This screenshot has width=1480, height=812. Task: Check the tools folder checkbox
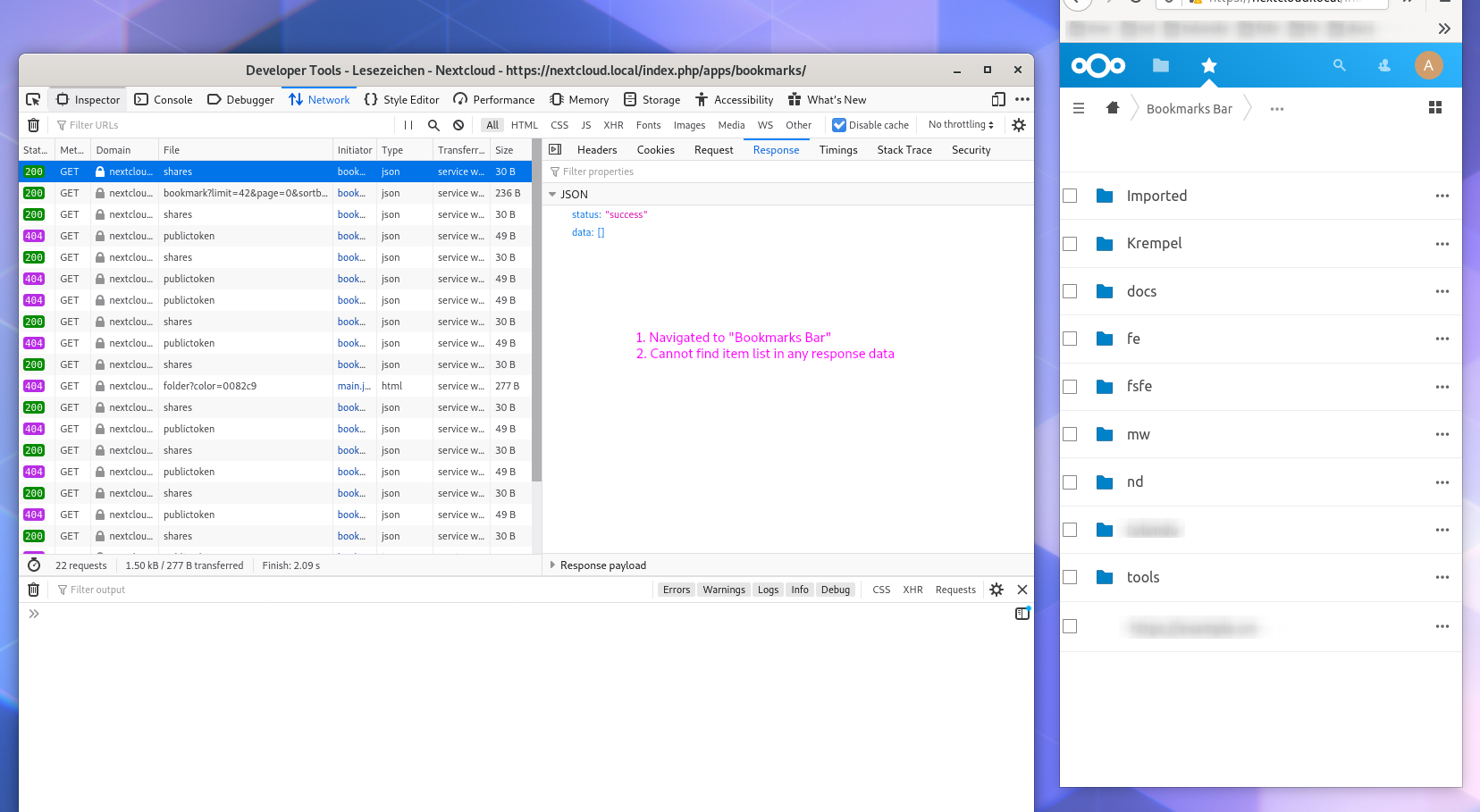(x=1070, y=577)
